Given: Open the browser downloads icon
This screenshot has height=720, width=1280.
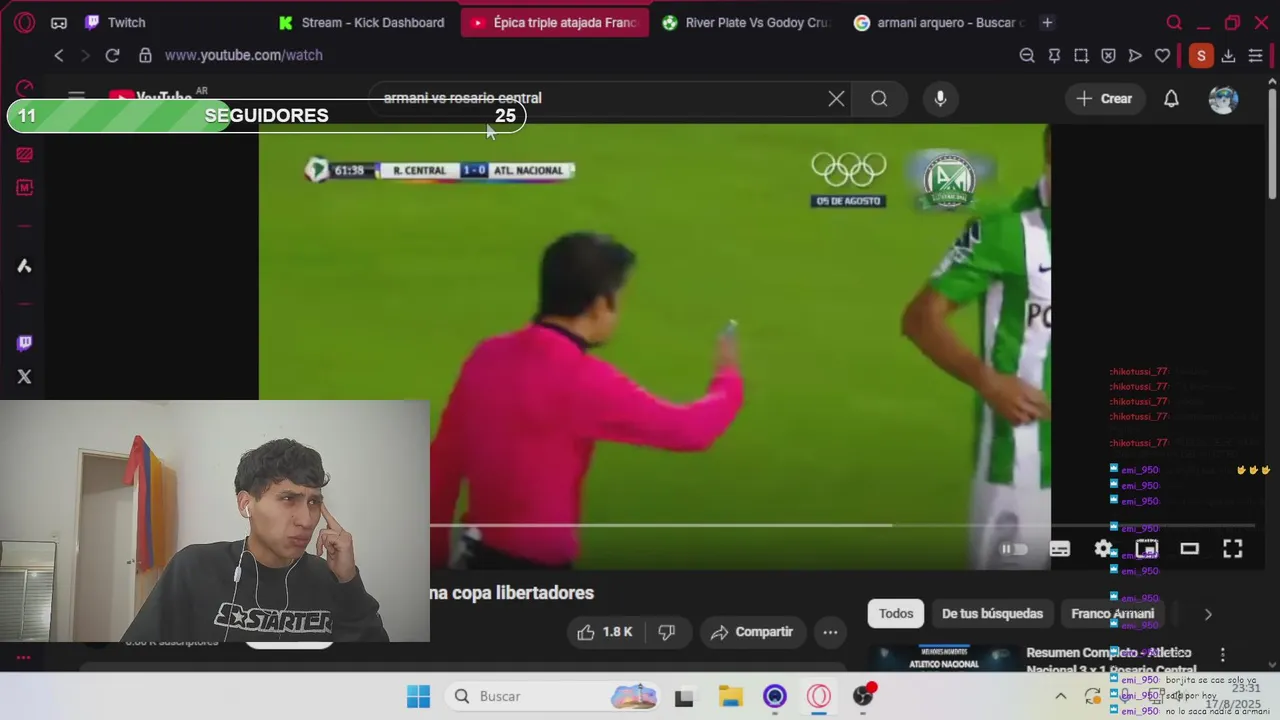Looking at the screenshot, I should (1228, 55).
